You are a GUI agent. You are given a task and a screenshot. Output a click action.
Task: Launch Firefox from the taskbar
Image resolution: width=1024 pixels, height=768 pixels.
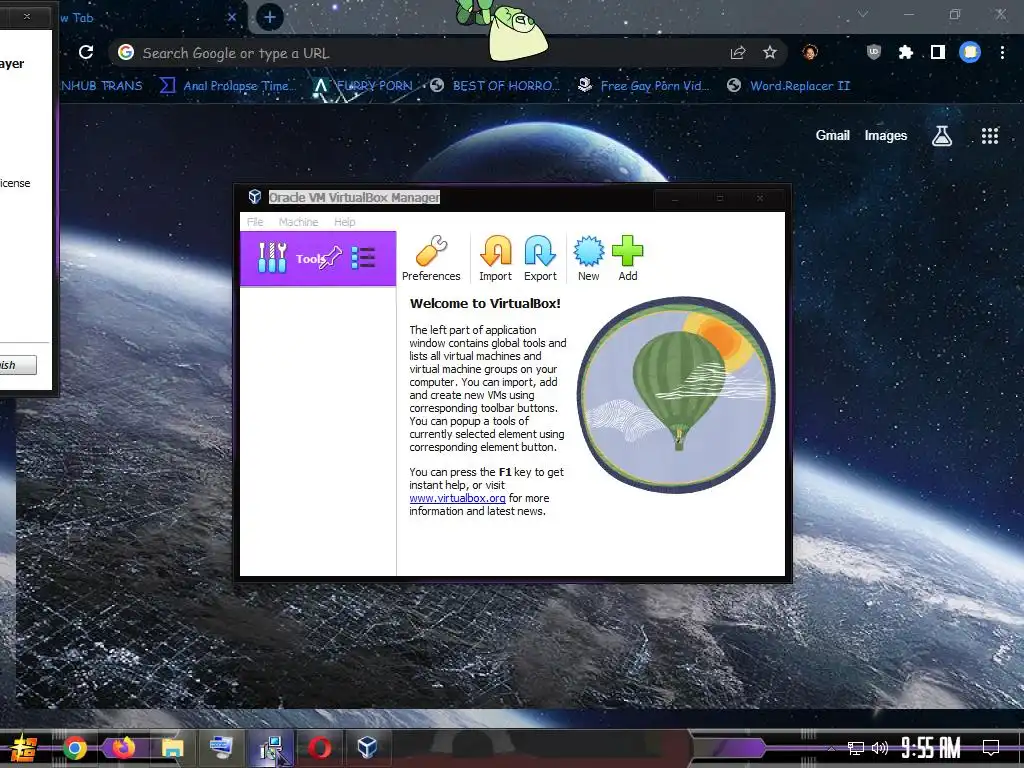point(123,747)
